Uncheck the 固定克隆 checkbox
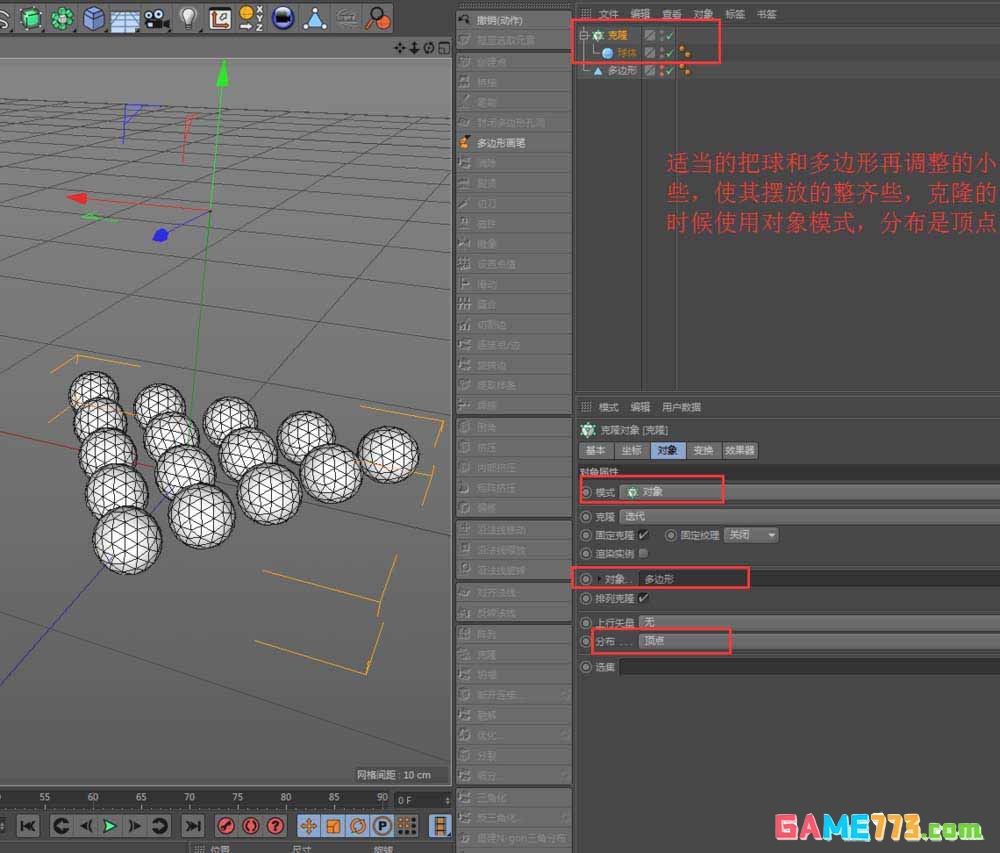This screenshot has width=1000, height=853. click(643, 535)
